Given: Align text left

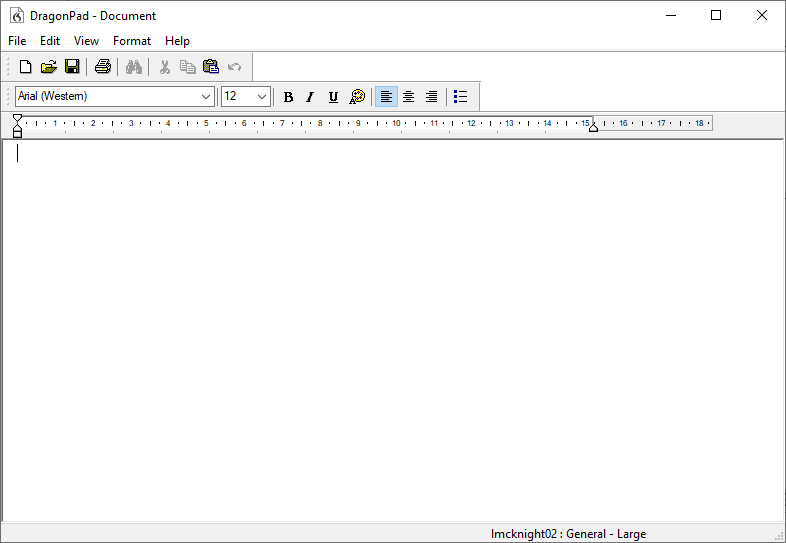Looking at the screenshot, I should click(386, 96).
